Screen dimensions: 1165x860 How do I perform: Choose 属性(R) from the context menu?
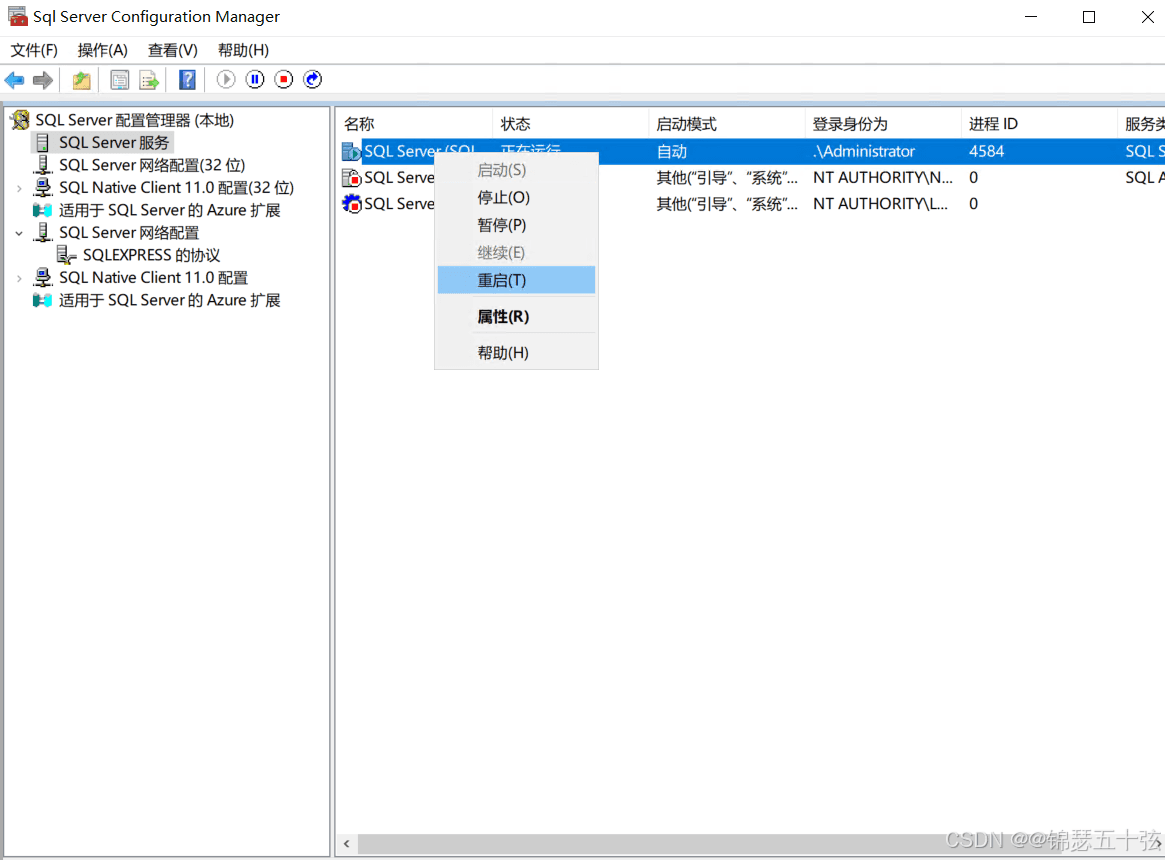[516, 317]
